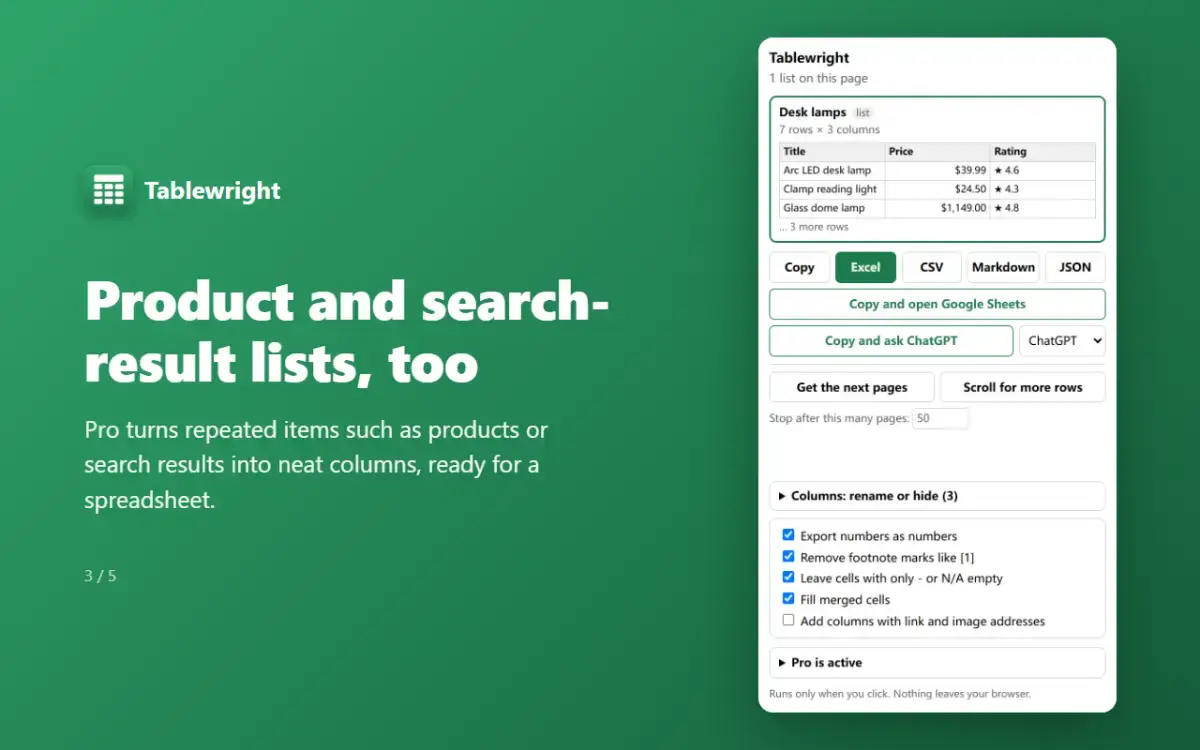The height and width of the screenshot is (750, 1200).
Task: Click the Title column header
Action: 832,152
